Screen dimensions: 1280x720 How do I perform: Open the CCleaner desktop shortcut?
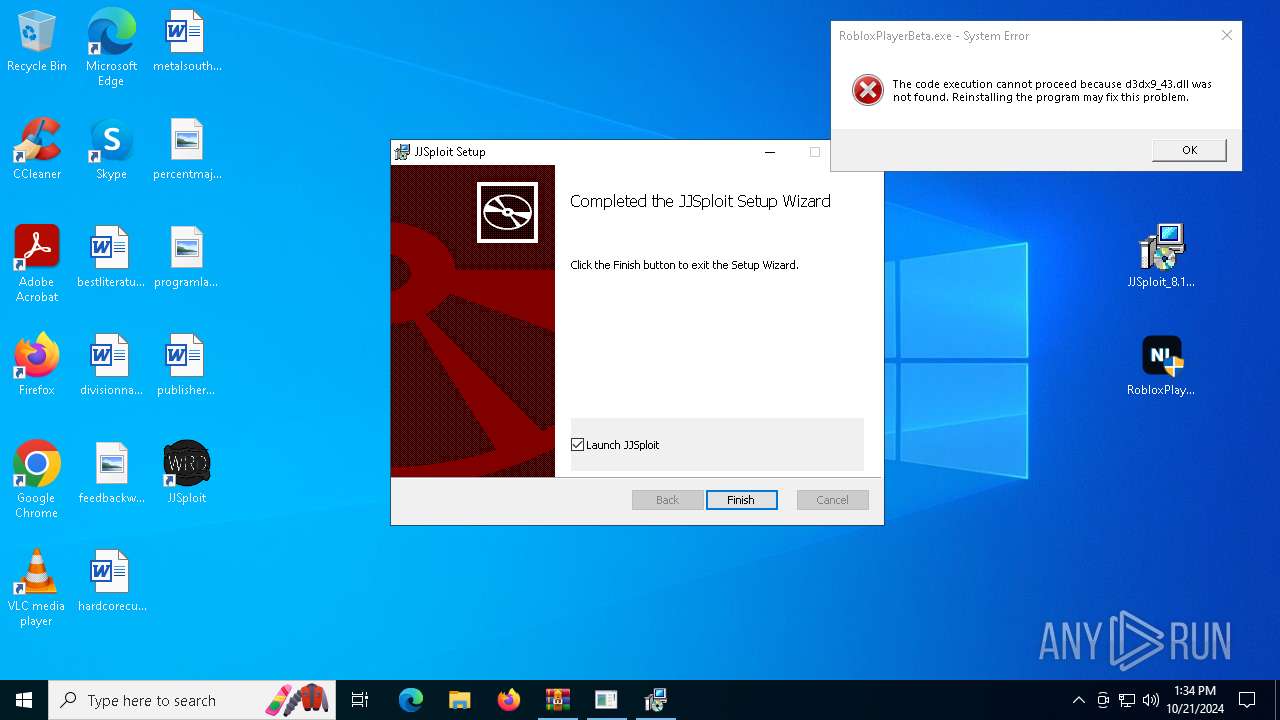(x=37, y=150)
